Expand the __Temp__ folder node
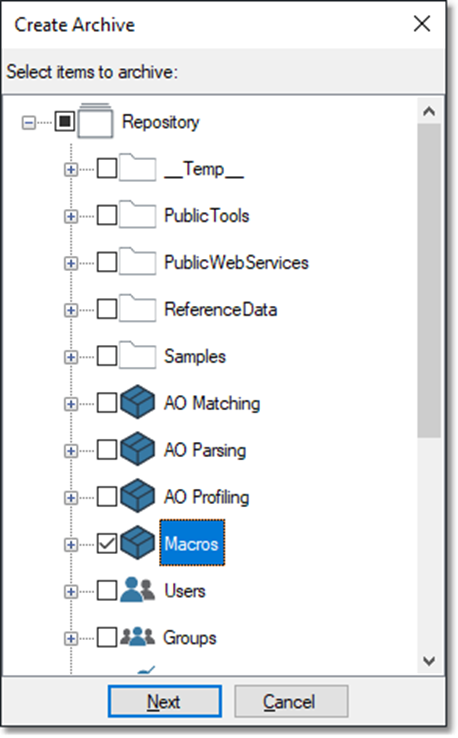Screen dimensions: 458x738 [71, 169]
